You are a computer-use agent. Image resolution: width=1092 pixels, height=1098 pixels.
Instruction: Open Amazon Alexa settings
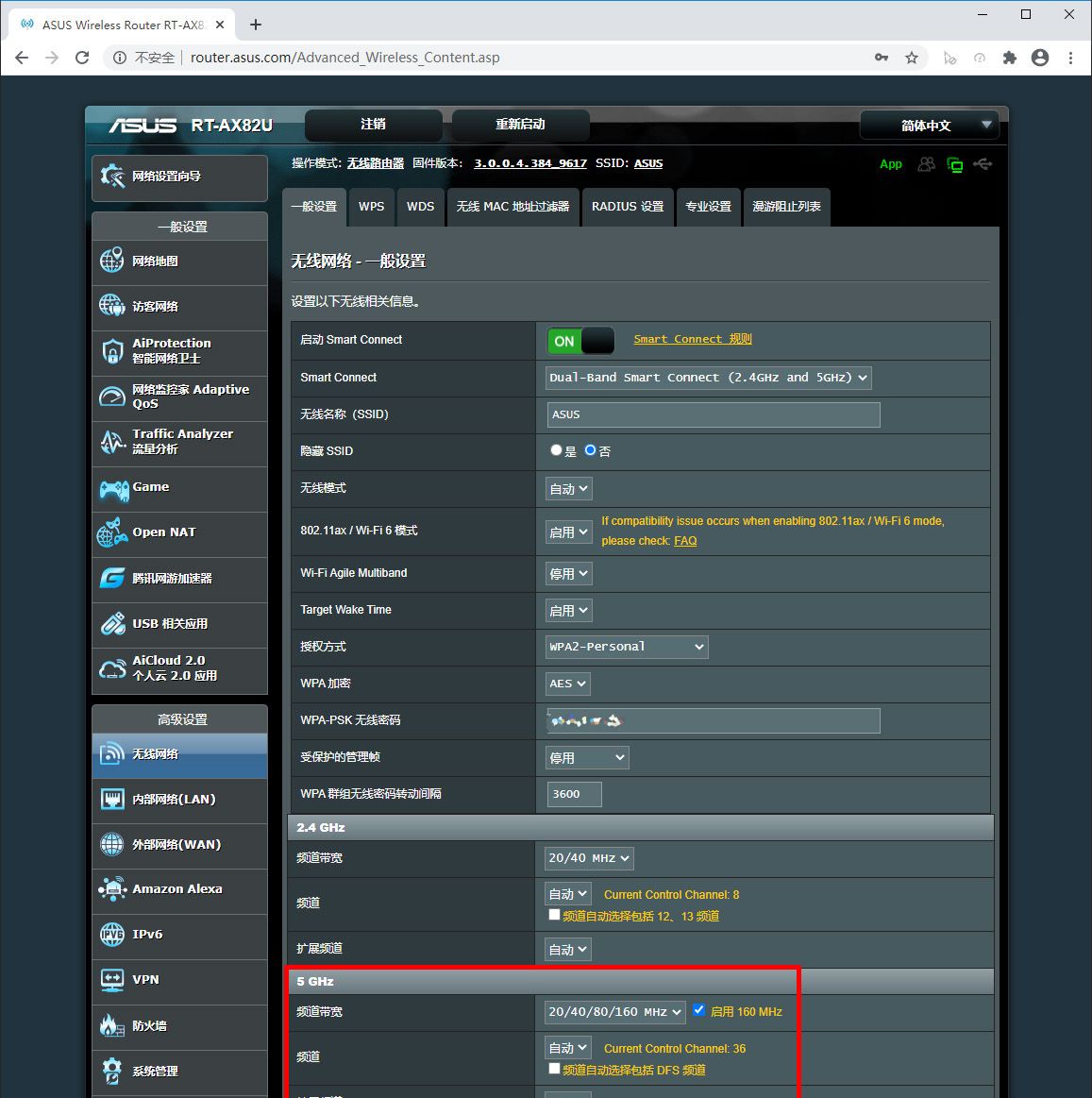[x=176, y=888]
